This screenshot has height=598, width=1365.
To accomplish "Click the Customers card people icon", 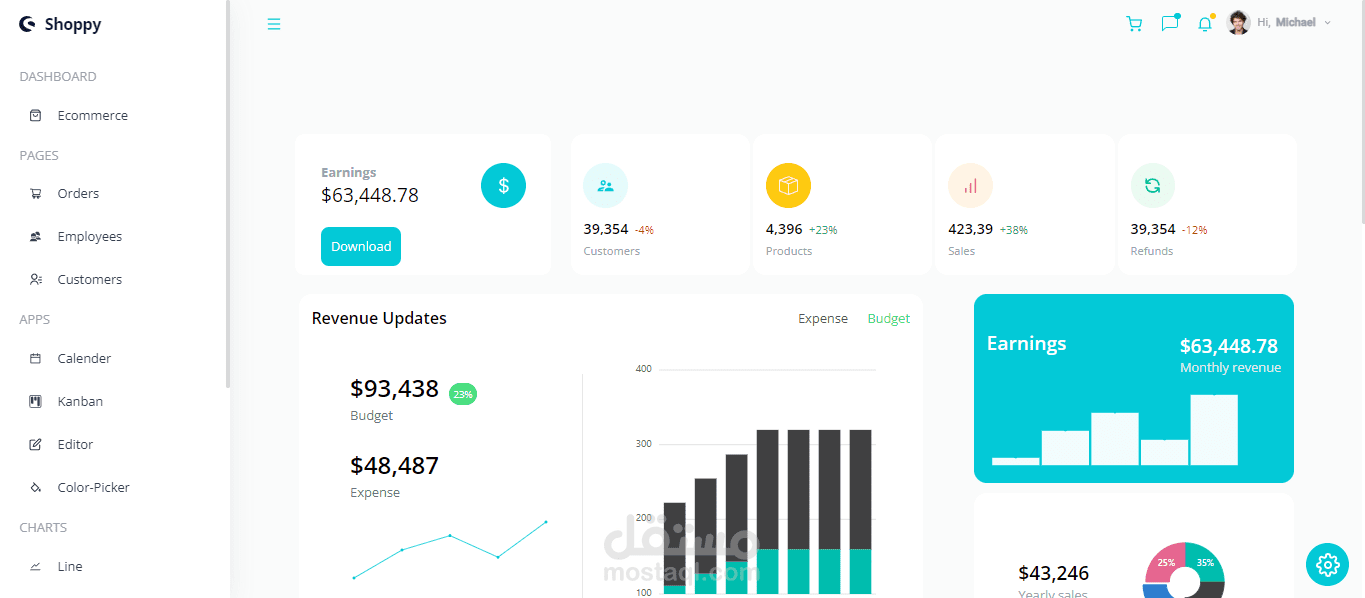I will 605,185.
